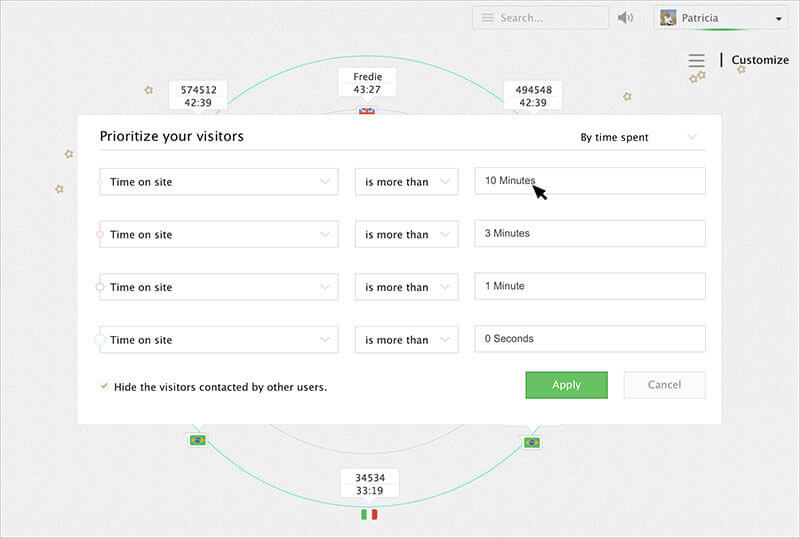The image size is (800, 538).
Task: Click the pink ring marker on 3 Minutes row
Action: coord(100,234)
